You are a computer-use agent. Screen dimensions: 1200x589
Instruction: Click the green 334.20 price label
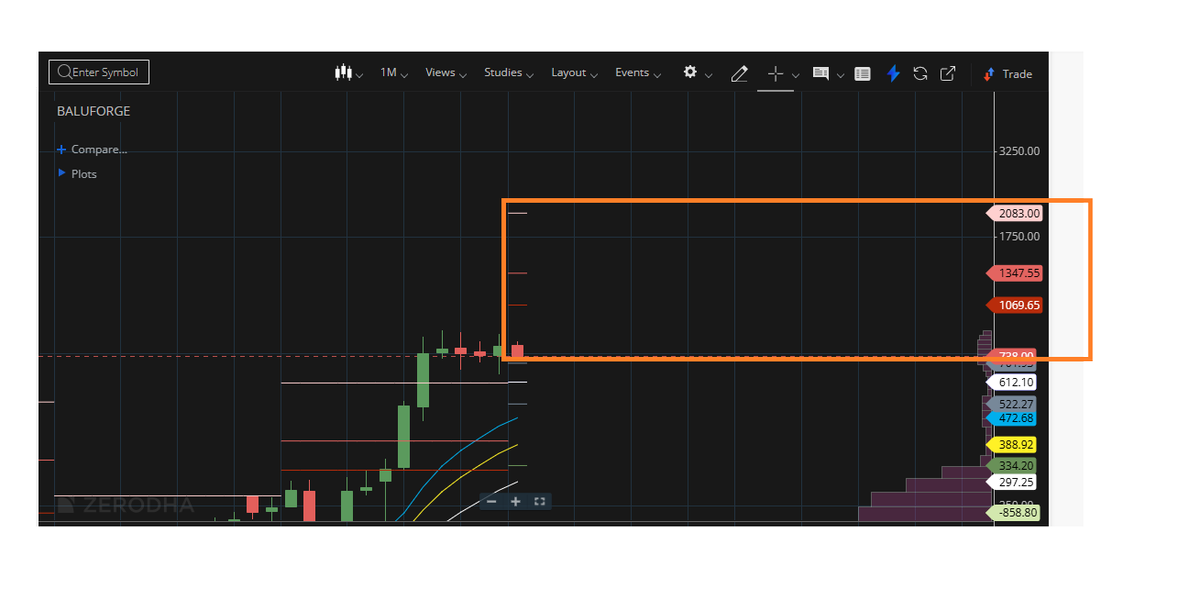(1013, 466)
